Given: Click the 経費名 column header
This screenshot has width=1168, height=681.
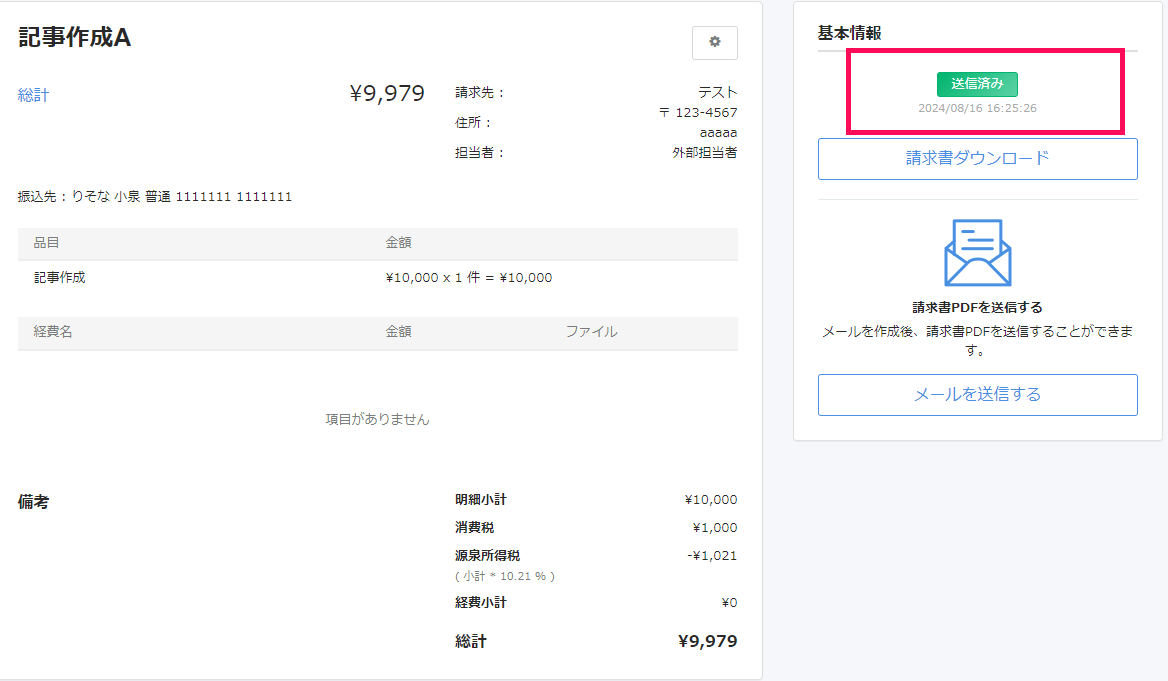Looking at the screenshot, I should click(x=53, y=332).
